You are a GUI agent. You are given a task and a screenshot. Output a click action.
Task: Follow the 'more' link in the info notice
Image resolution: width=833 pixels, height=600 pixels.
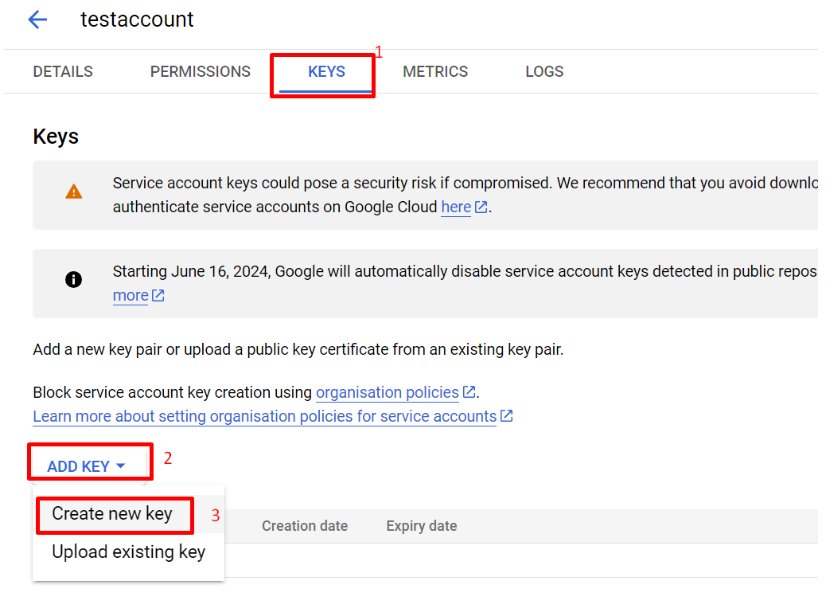click(130, 296)
